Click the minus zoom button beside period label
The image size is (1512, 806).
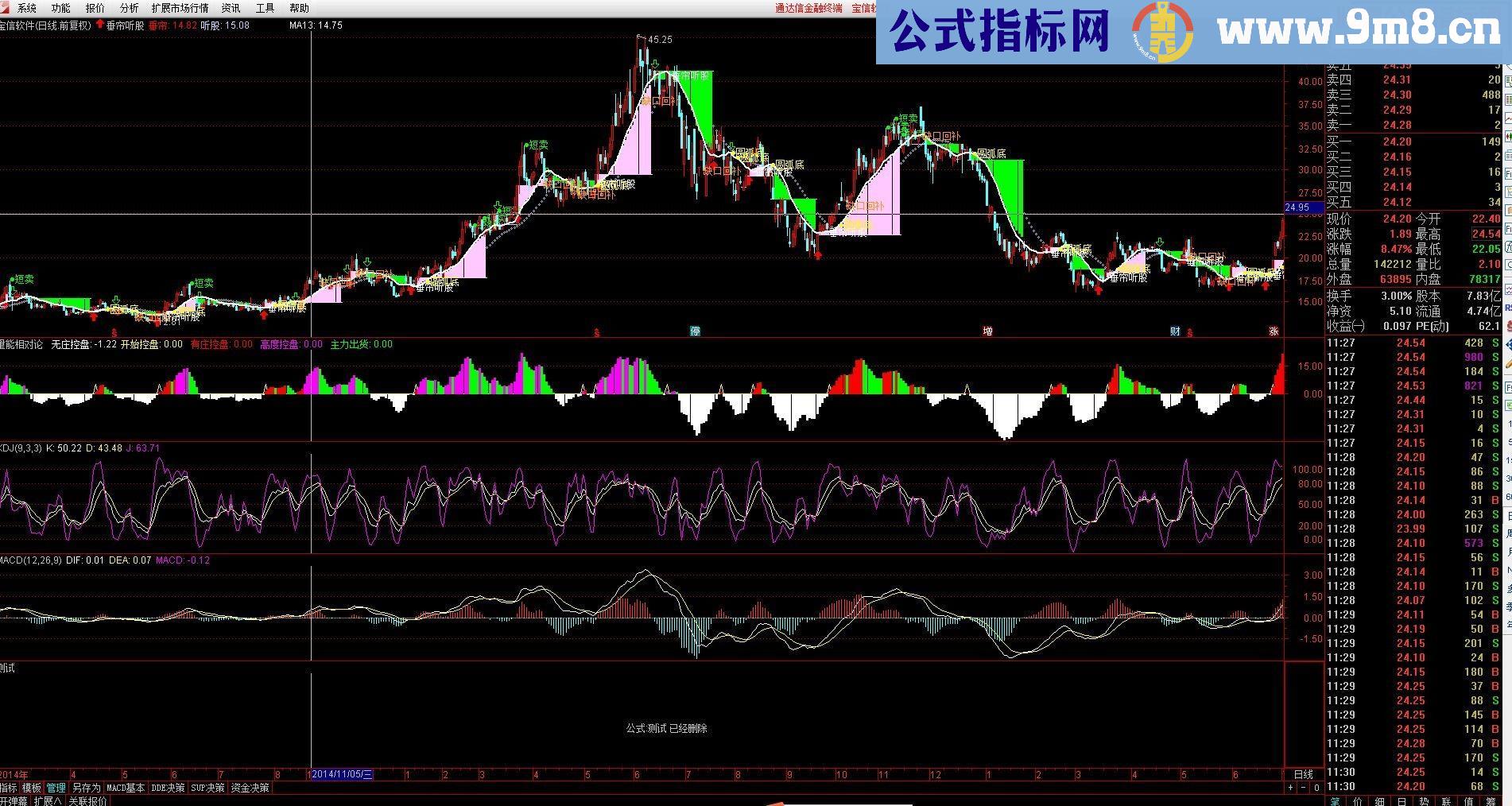coord(1303,788)
